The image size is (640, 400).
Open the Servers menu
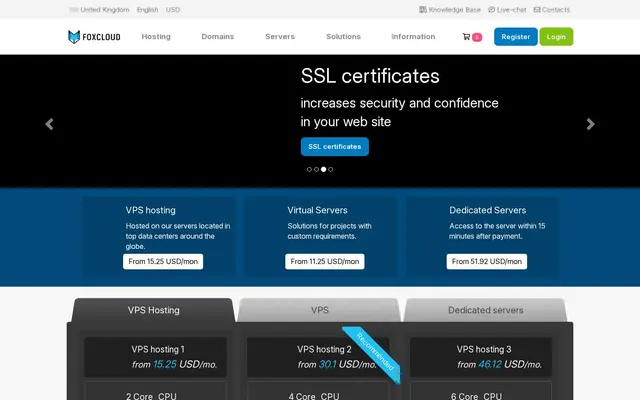(280, 37)
